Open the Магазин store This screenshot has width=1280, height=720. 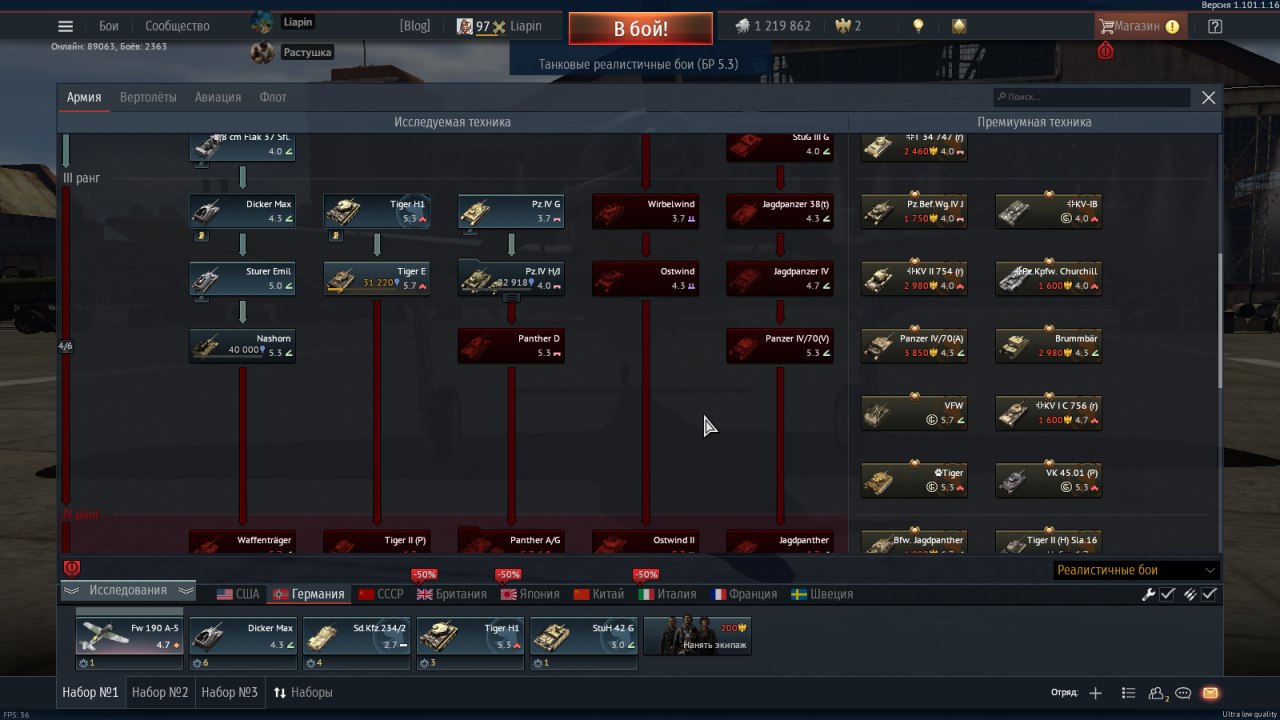(1140, 26)
